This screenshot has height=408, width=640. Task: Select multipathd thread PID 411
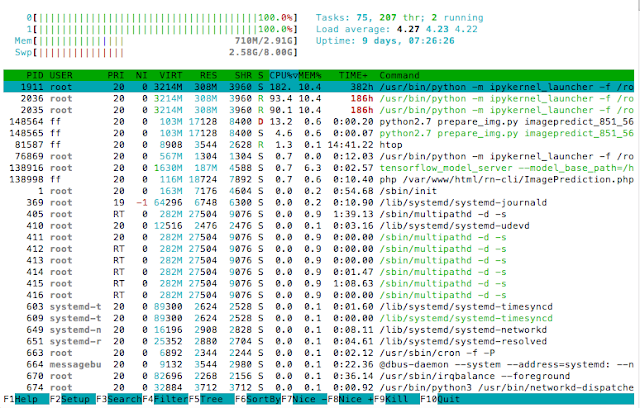point(318,237)
